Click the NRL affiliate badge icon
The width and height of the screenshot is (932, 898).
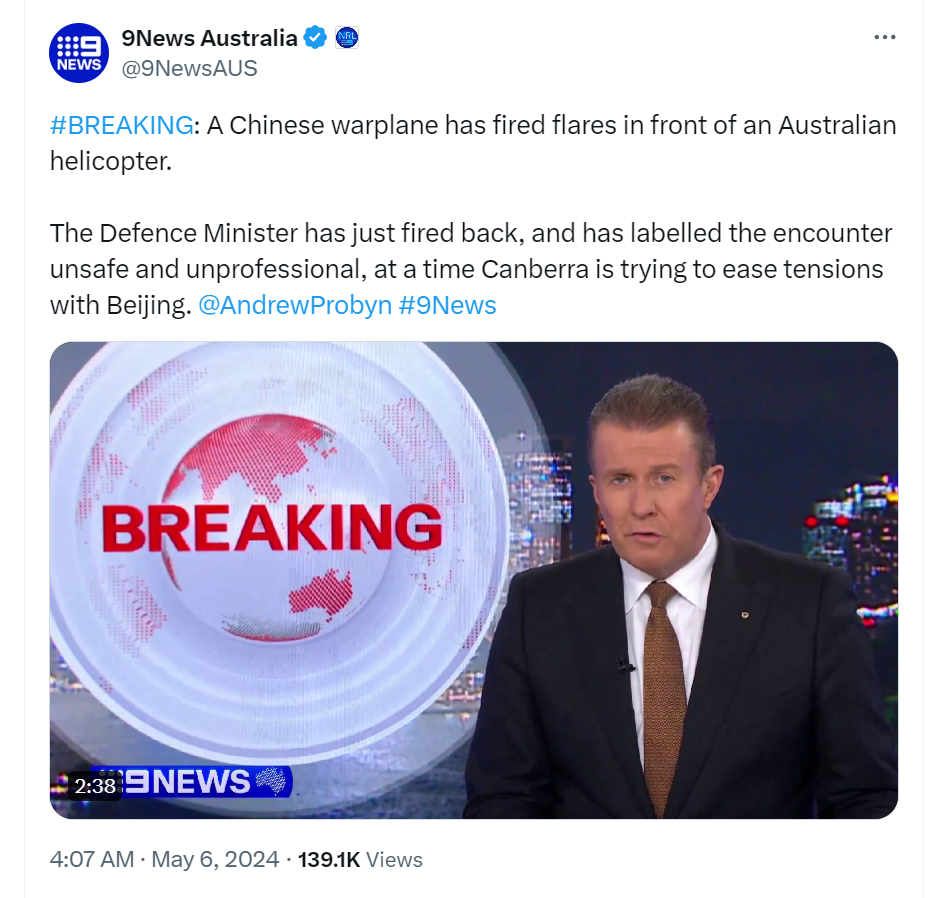tap(347, 38)
